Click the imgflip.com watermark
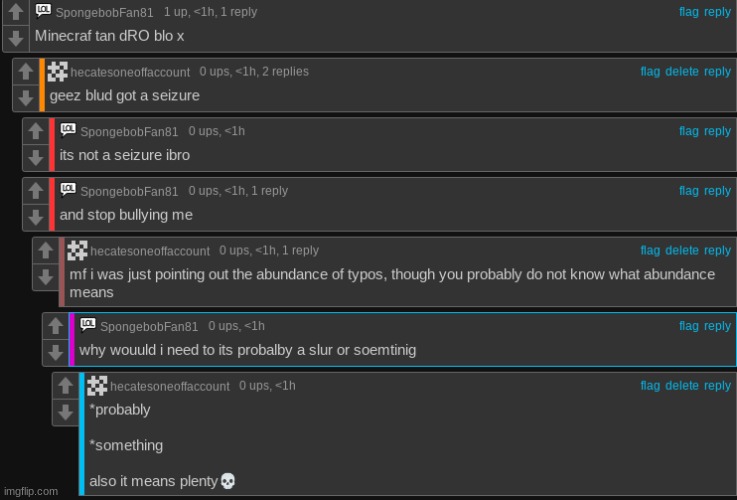Screen dimensions: 737x500 click(x=30, y=491)
